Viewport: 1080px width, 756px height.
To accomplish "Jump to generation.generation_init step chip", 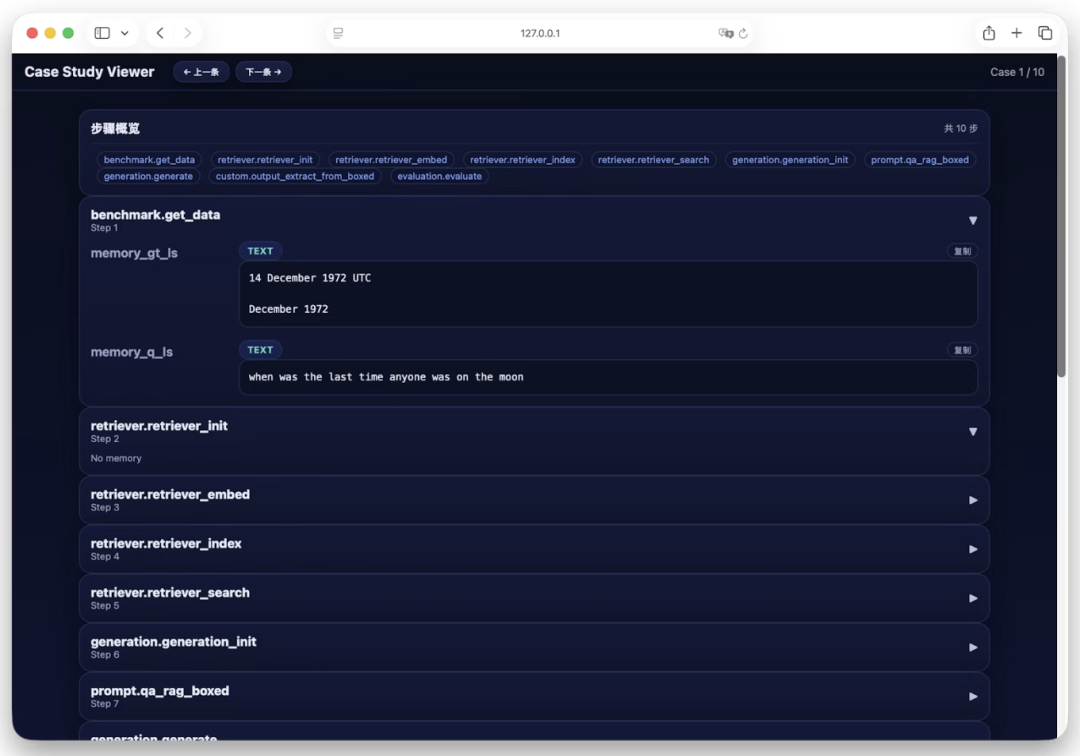I will coord(789,160).
